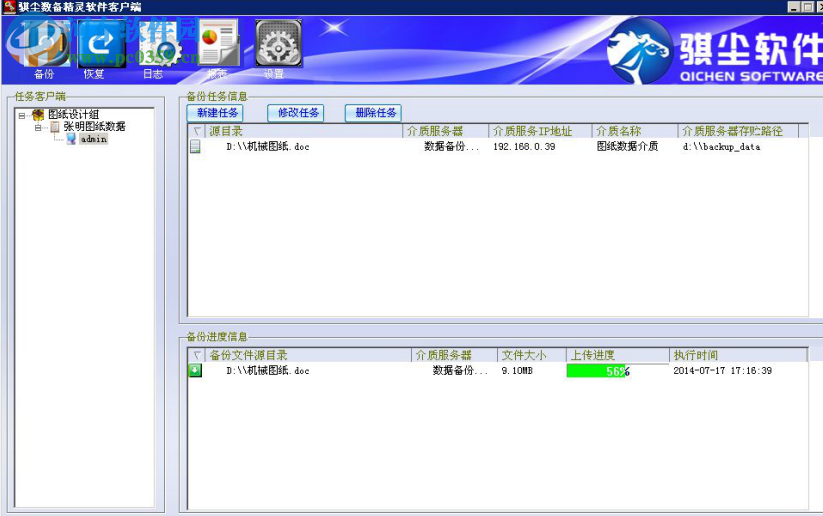The image size is (823, 516).
Task: Sort by 源目录 column header
Action: click(x=303, y=131)
